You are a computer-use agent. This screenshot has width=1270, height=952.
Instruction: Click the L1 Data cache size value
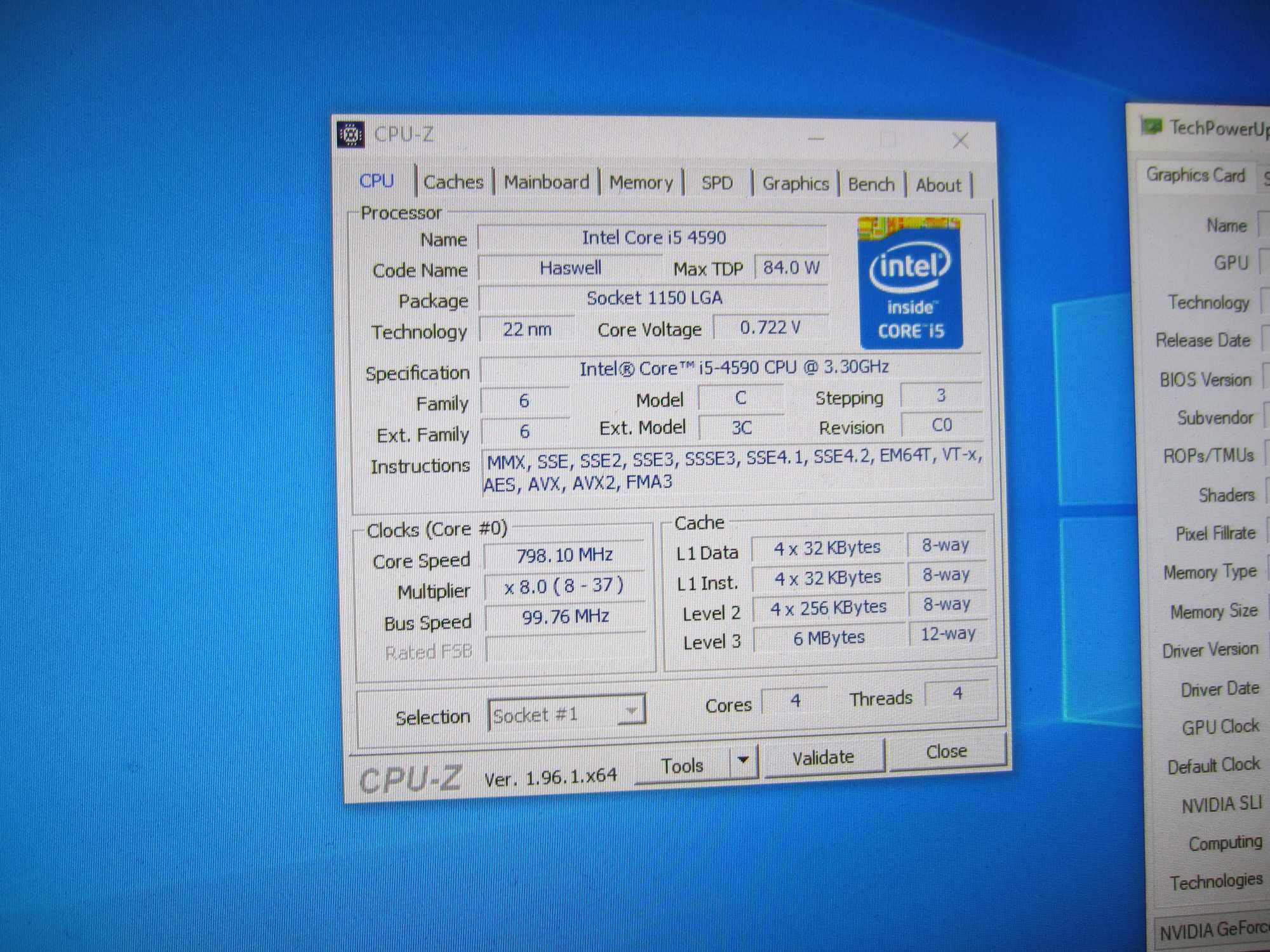(827, 548)
